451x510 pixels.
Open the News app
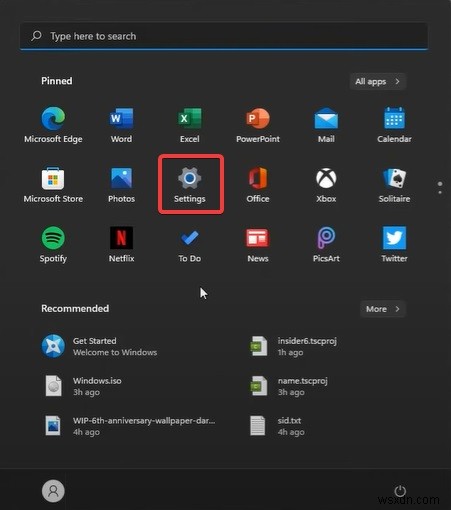point(258,245)
